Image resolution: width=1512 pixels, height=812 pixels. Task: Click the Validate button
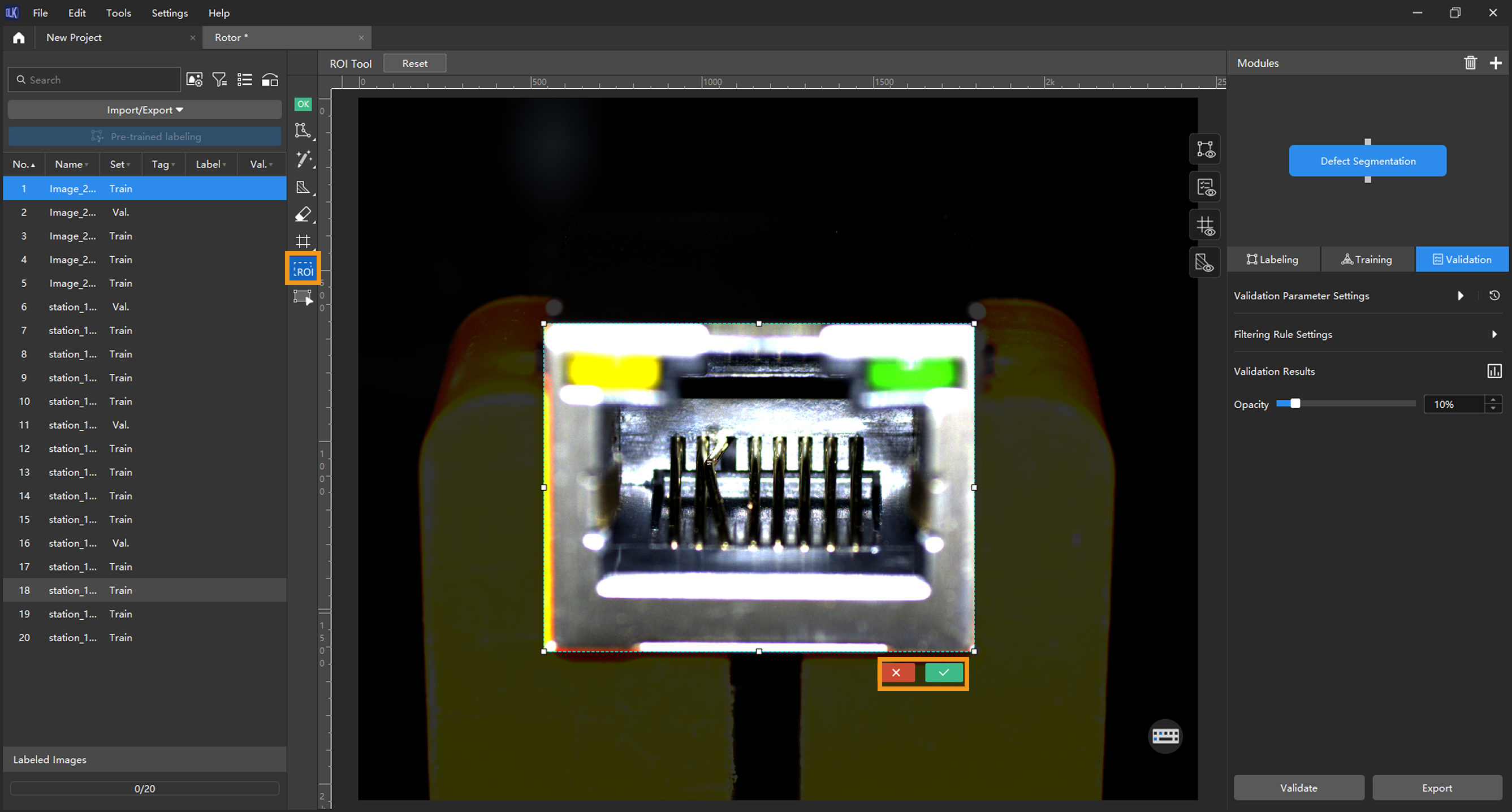[1298, 788]
